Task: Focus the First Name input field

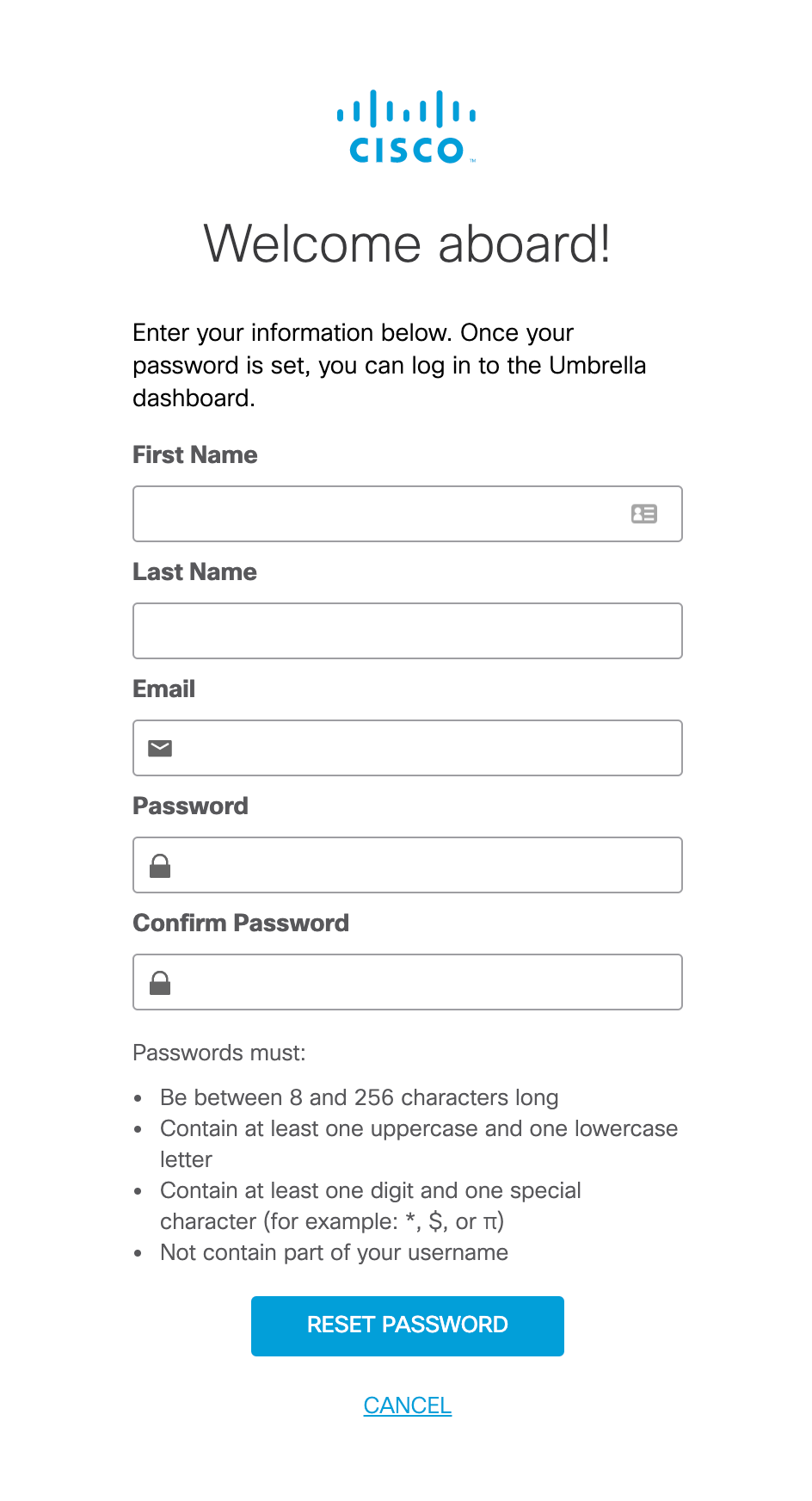Action: point(408,514)
